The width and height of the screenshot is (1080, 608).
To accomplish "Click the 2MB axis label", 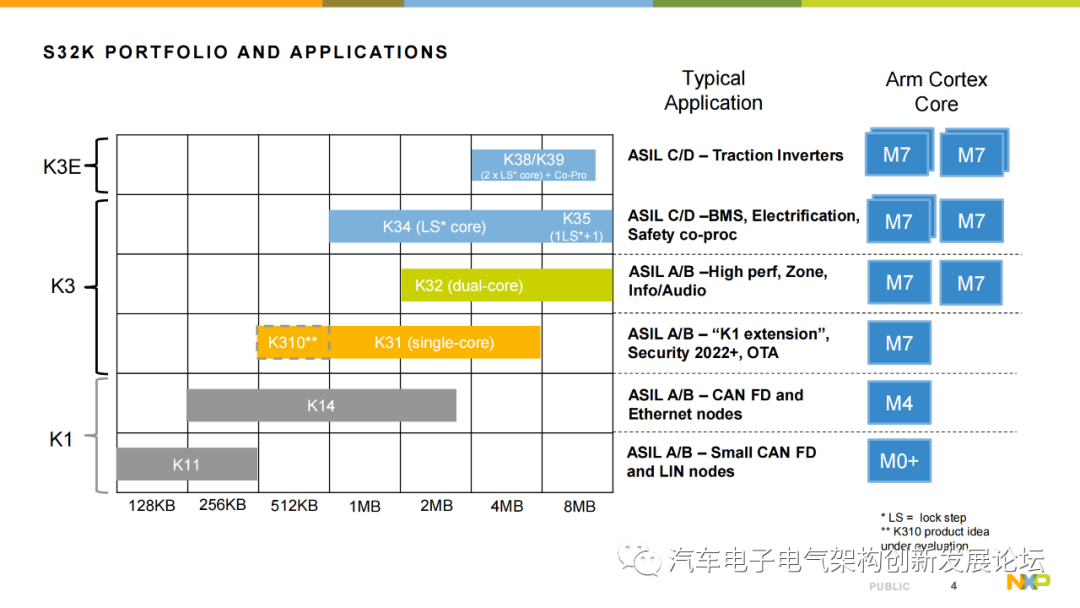I will (x=437, y=506).
